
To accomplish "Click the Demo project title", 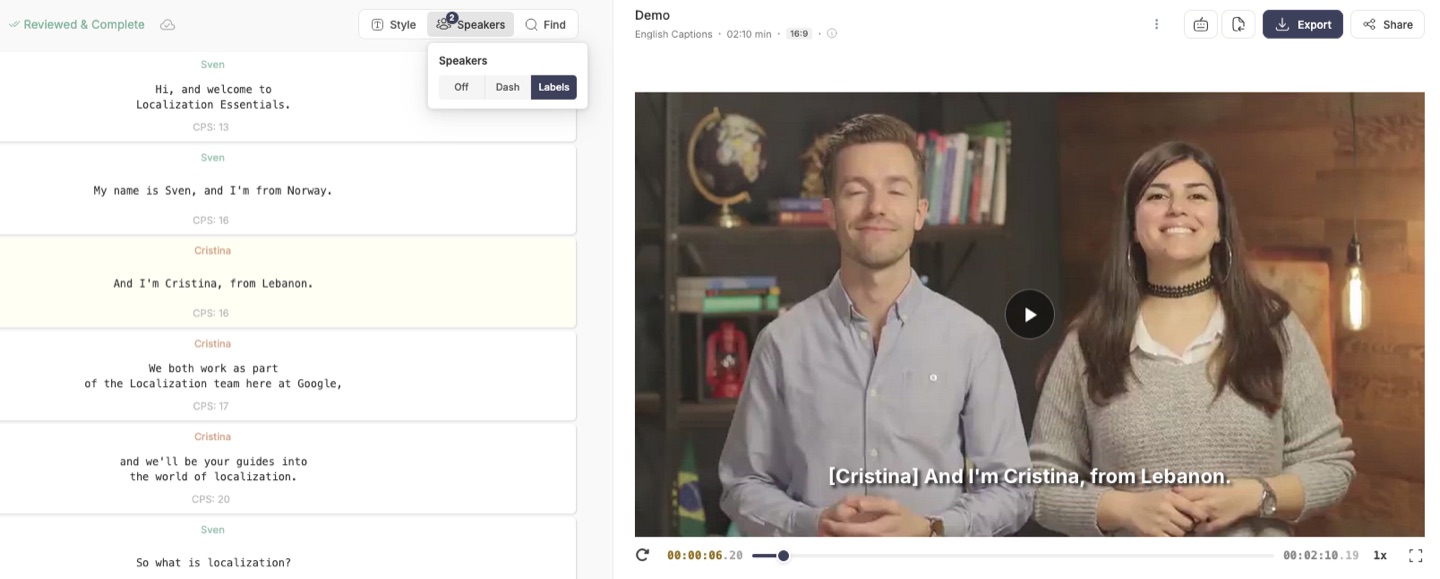I will 652,15.
